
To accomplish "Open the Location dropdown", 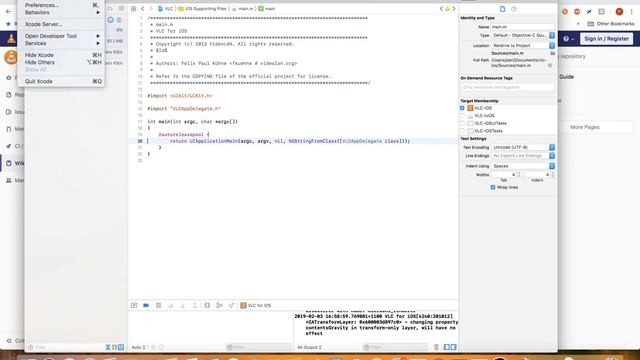I will 523,46.
